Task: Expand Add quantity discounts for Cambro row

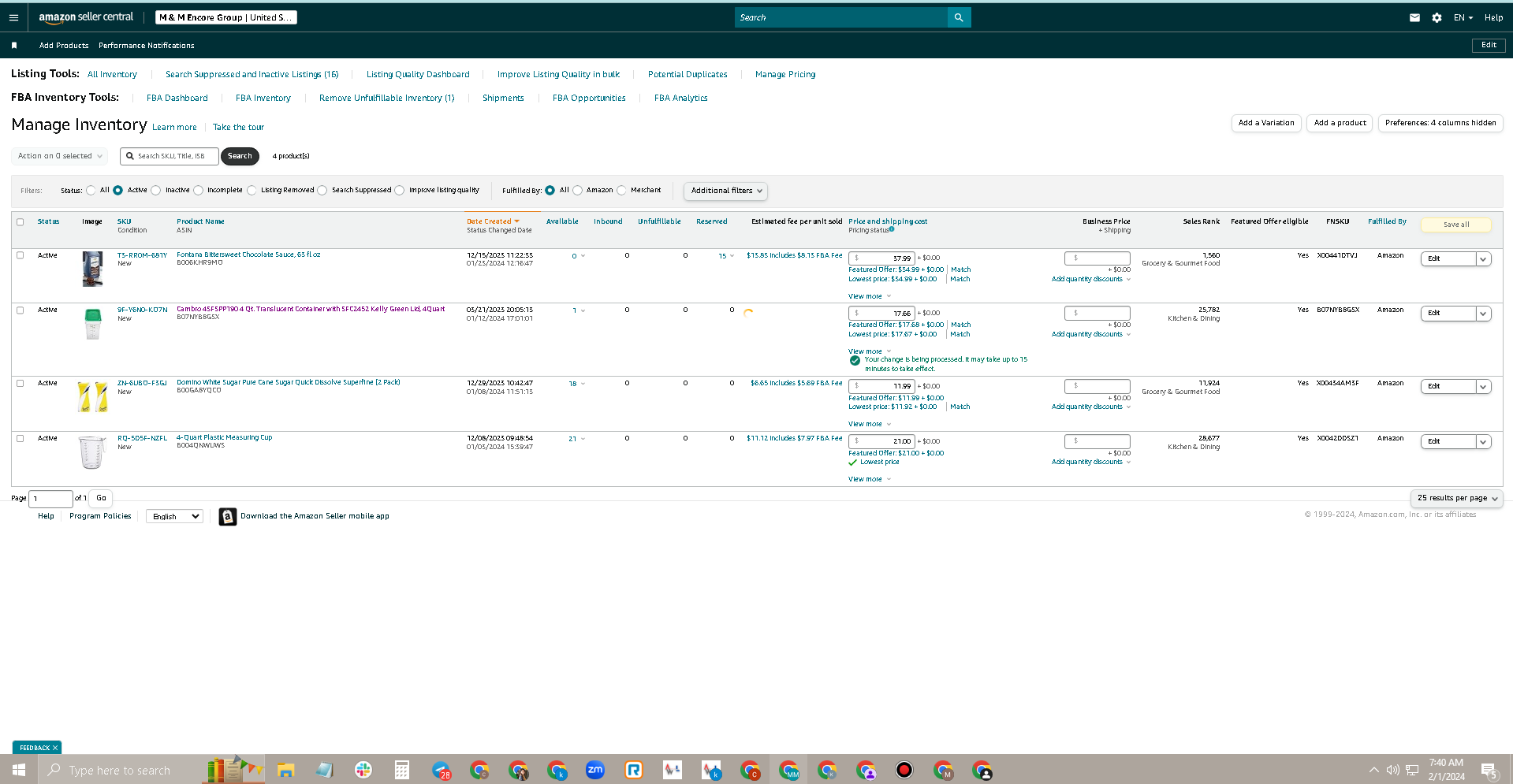Action: coord(1091,334)
